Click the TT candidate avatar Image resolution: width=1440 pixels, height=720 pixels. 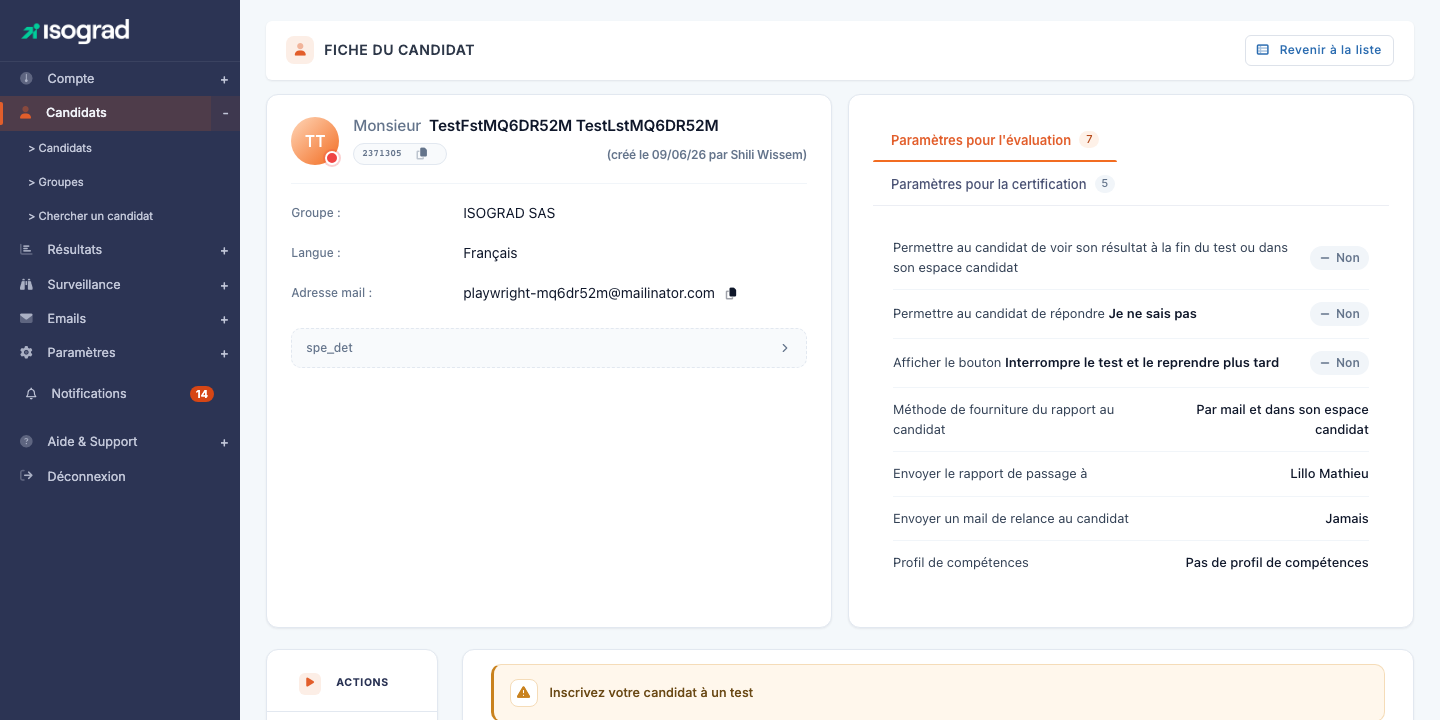click(x=315, y=141)
